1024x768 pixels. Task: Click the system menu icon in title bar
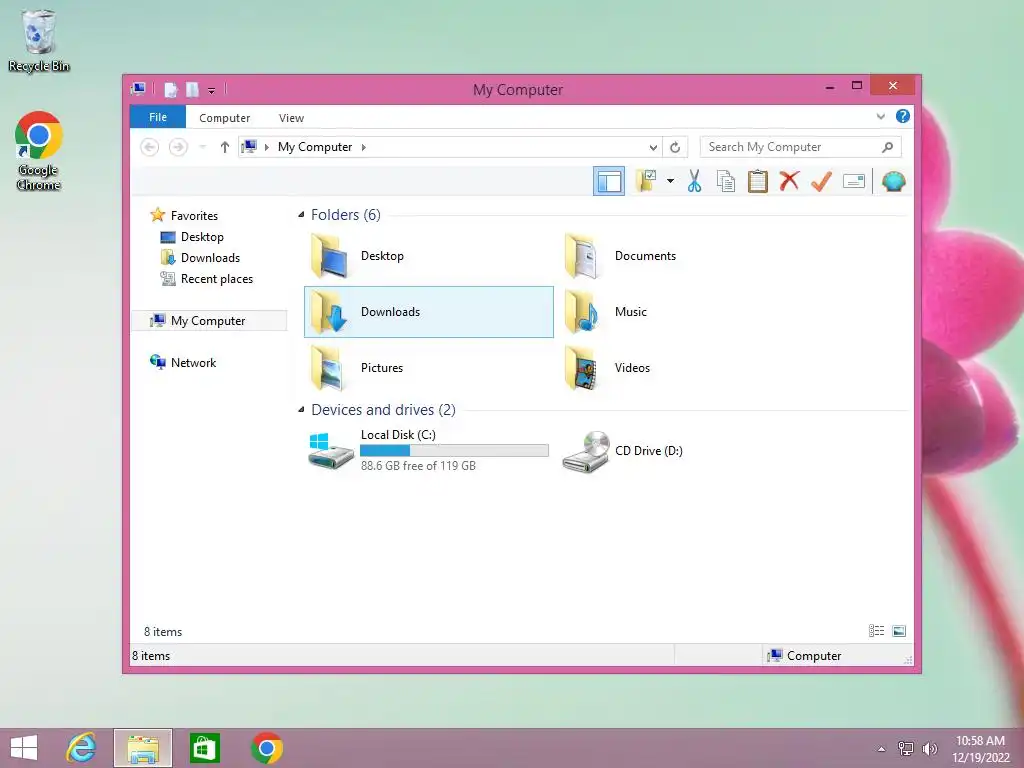coord(138,89)
